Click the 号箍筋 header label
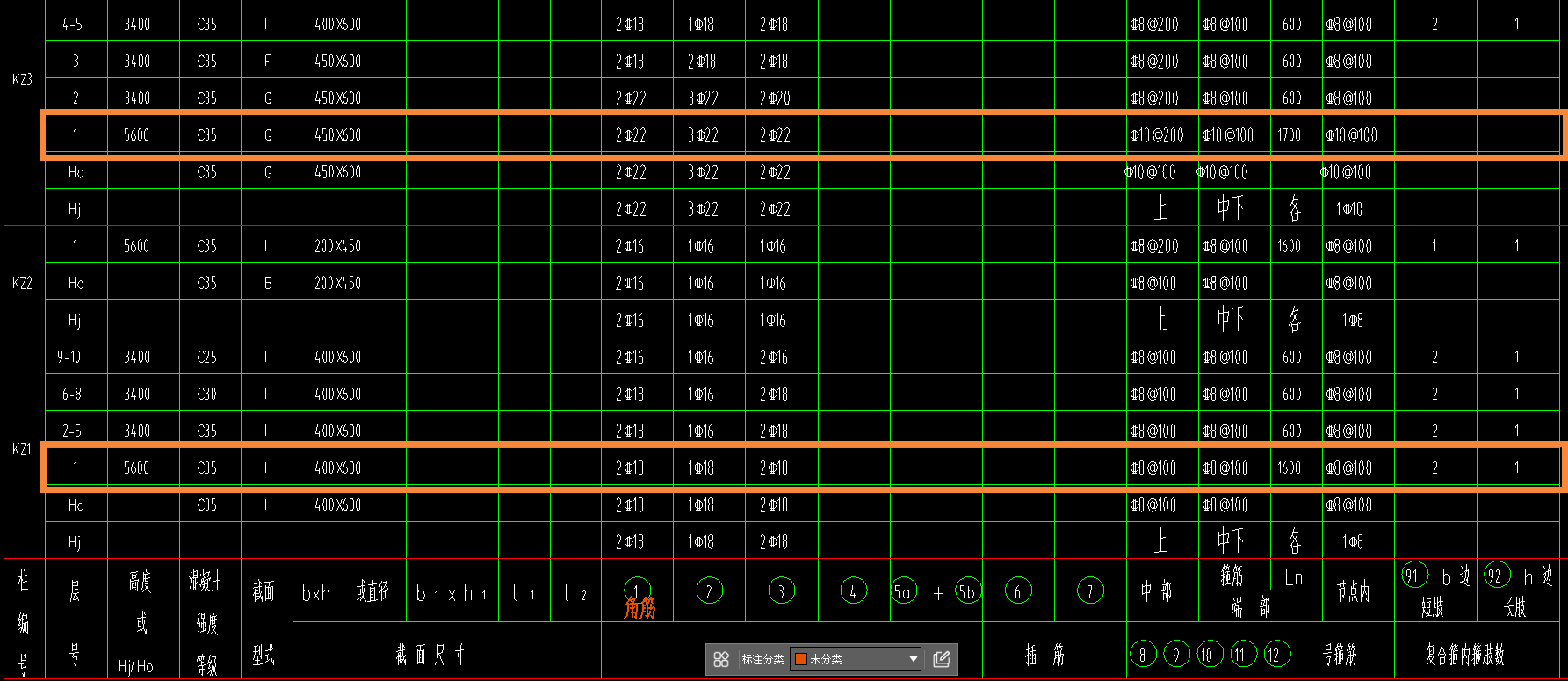Viewport: 1568px width, 681px height. tap(1340, 654)
